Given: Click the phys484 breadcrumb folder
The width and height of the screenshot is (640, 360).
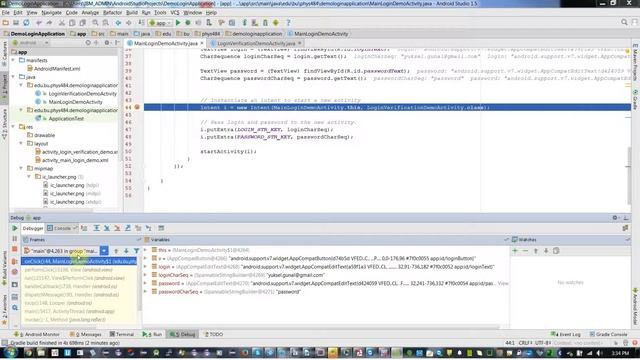Looking at the screenshot, I should (x=207, y=34).
